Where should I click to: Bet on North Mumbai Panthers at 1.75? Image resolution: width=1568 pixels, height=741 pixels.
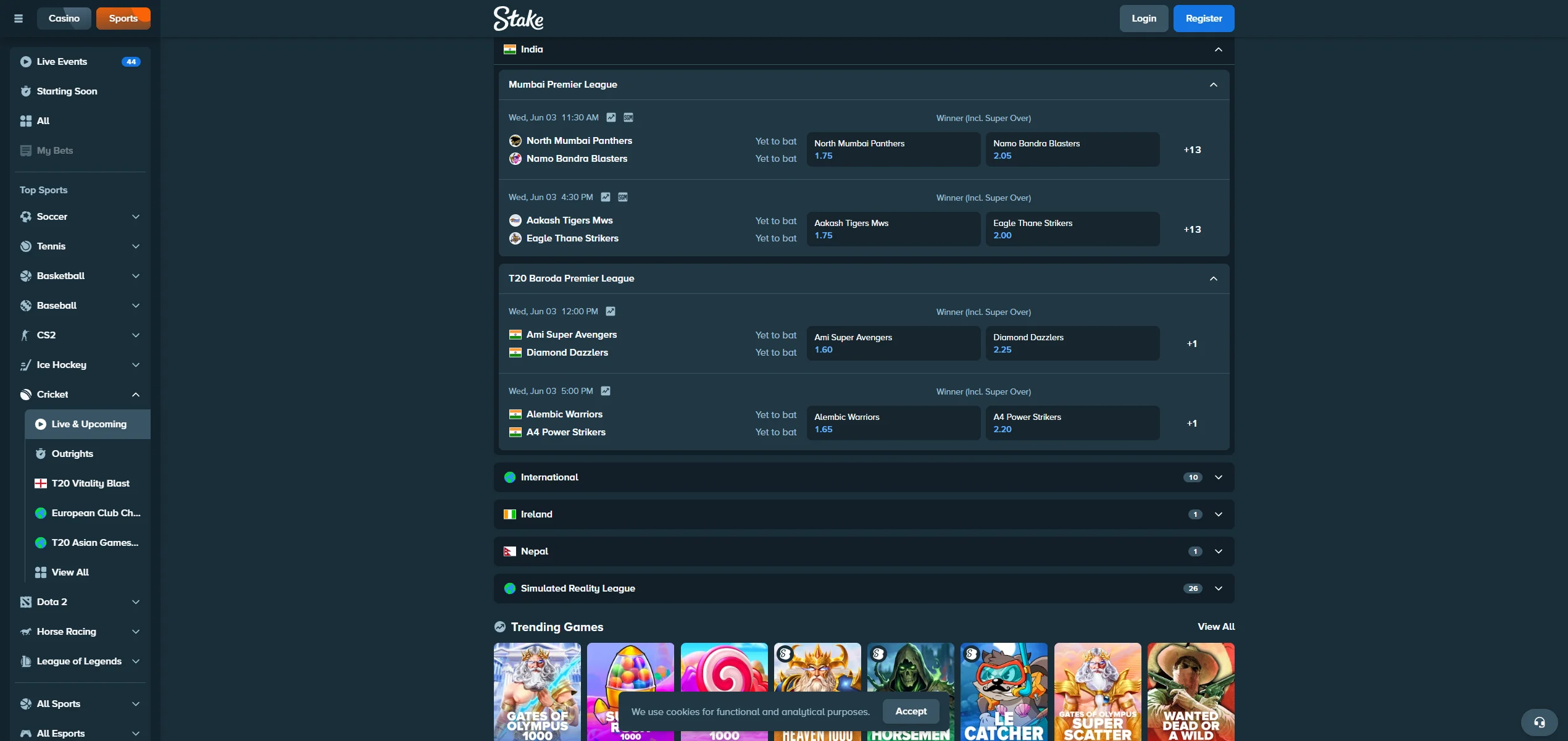pyautogui.click(x=893, y=149)
